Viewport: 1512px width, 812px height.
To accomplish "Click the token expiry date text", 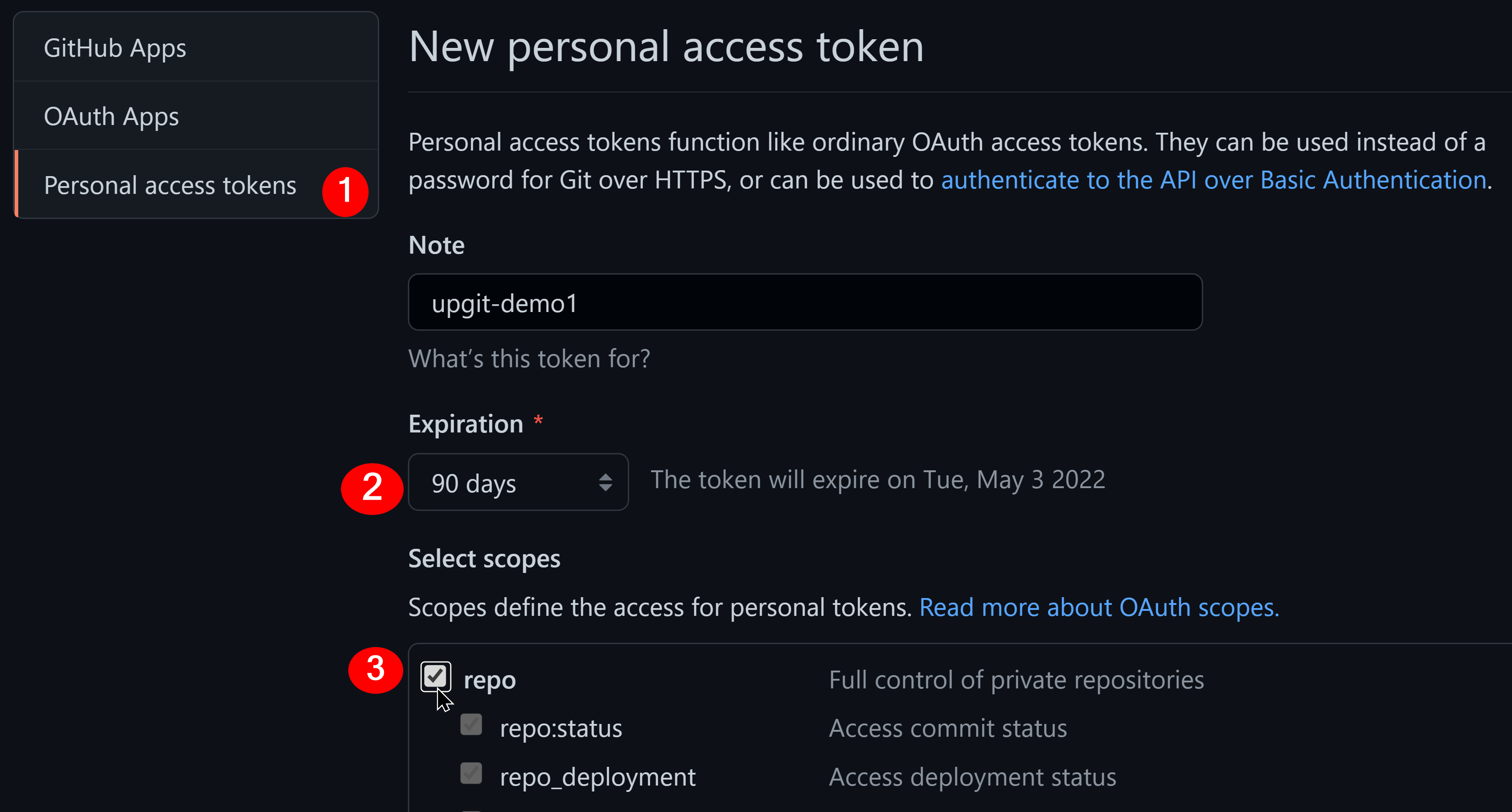I will [877, 480].
